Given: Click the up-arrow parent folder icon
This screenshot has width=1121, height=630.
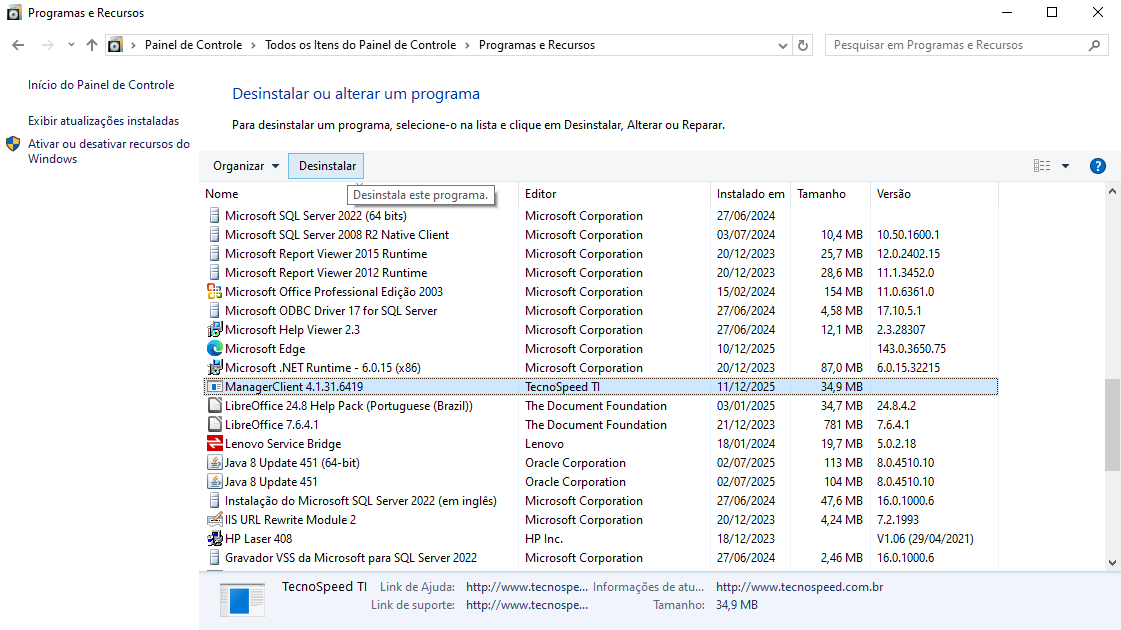Looking at the screenshot, I should click(92, 45).
